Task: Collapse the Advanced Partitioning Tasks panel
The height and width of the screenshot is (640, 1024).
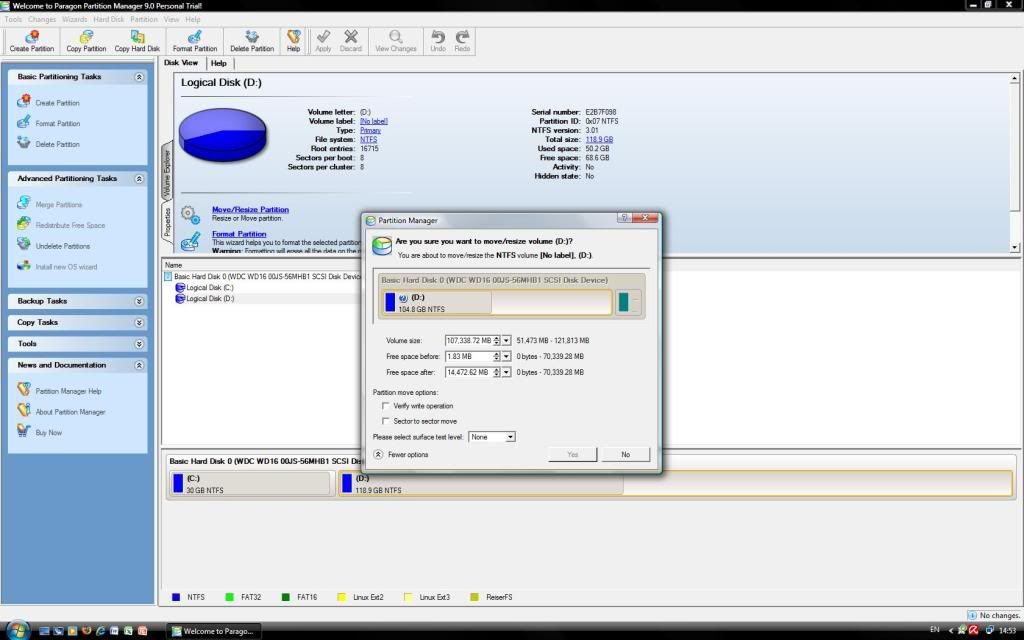Action: 139,178
